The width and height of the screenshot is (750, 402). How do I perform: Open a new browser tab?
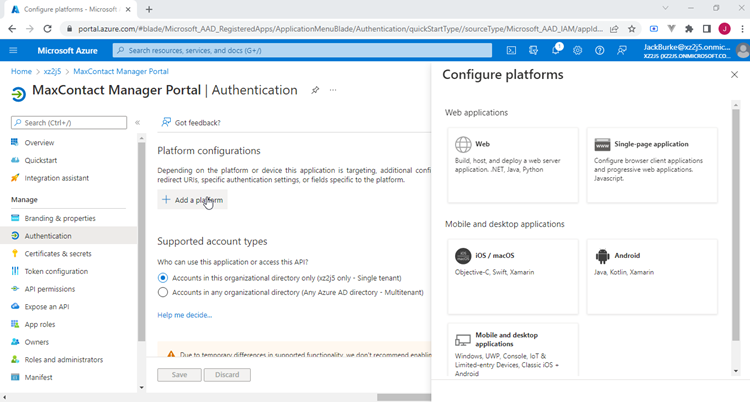point(149,9)
